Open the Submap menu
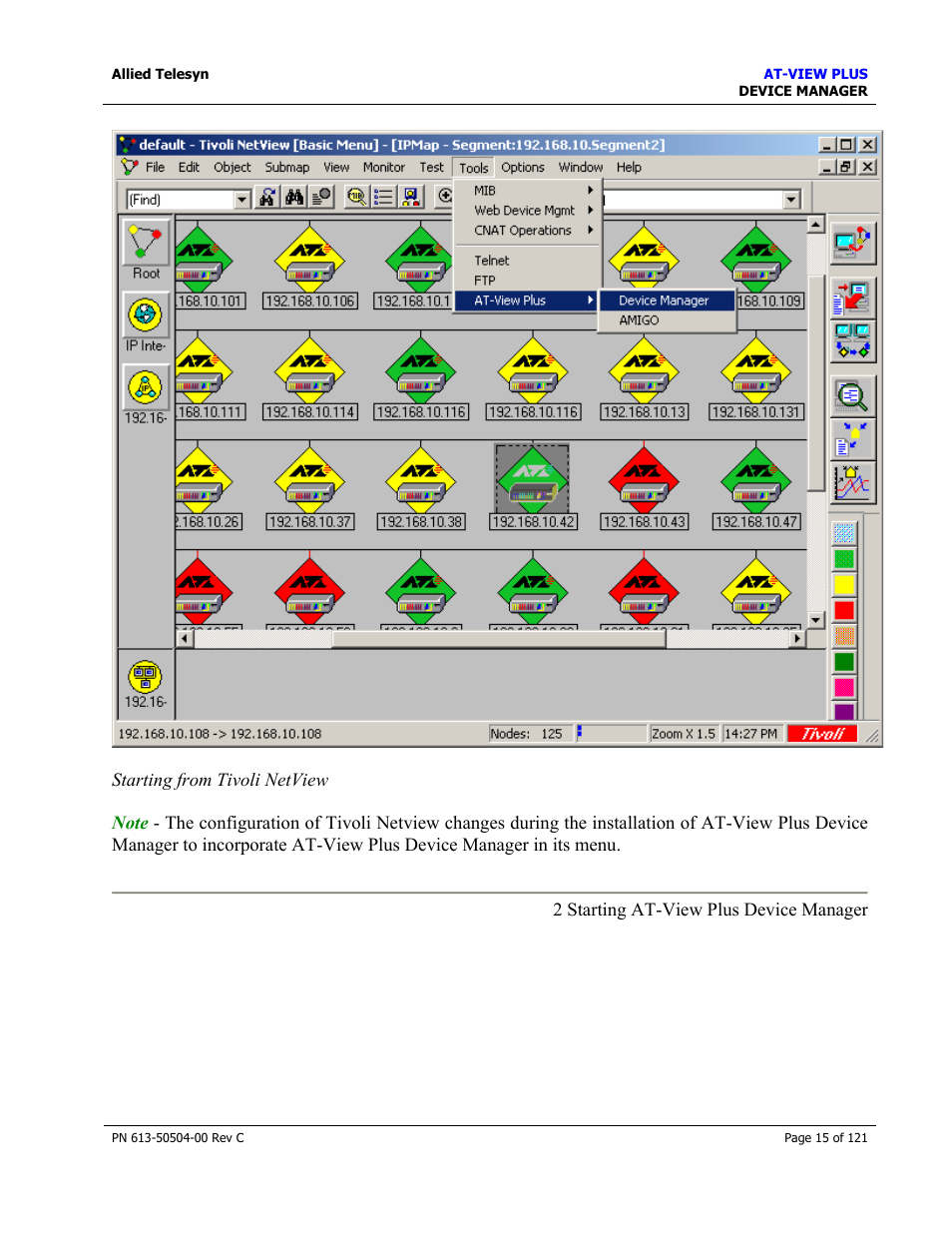The width and height of the screenshot is (952, 1233). click(x=287, y=168)
